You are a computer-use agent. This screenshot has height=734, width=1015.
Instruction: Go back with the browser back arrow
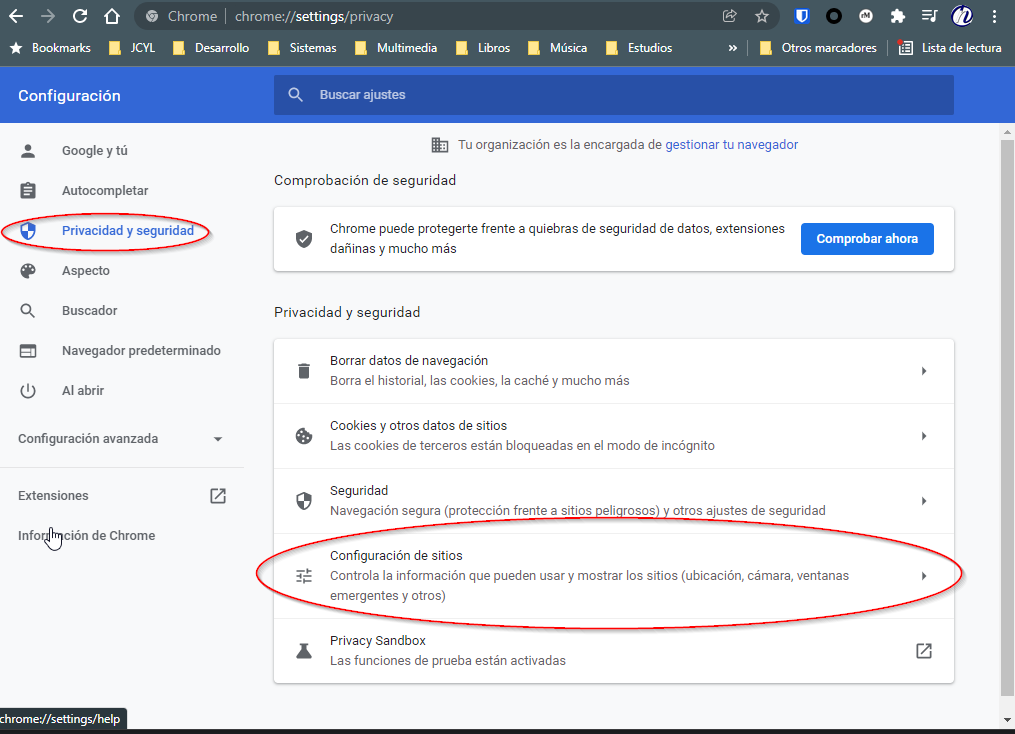tap(16, 16)
